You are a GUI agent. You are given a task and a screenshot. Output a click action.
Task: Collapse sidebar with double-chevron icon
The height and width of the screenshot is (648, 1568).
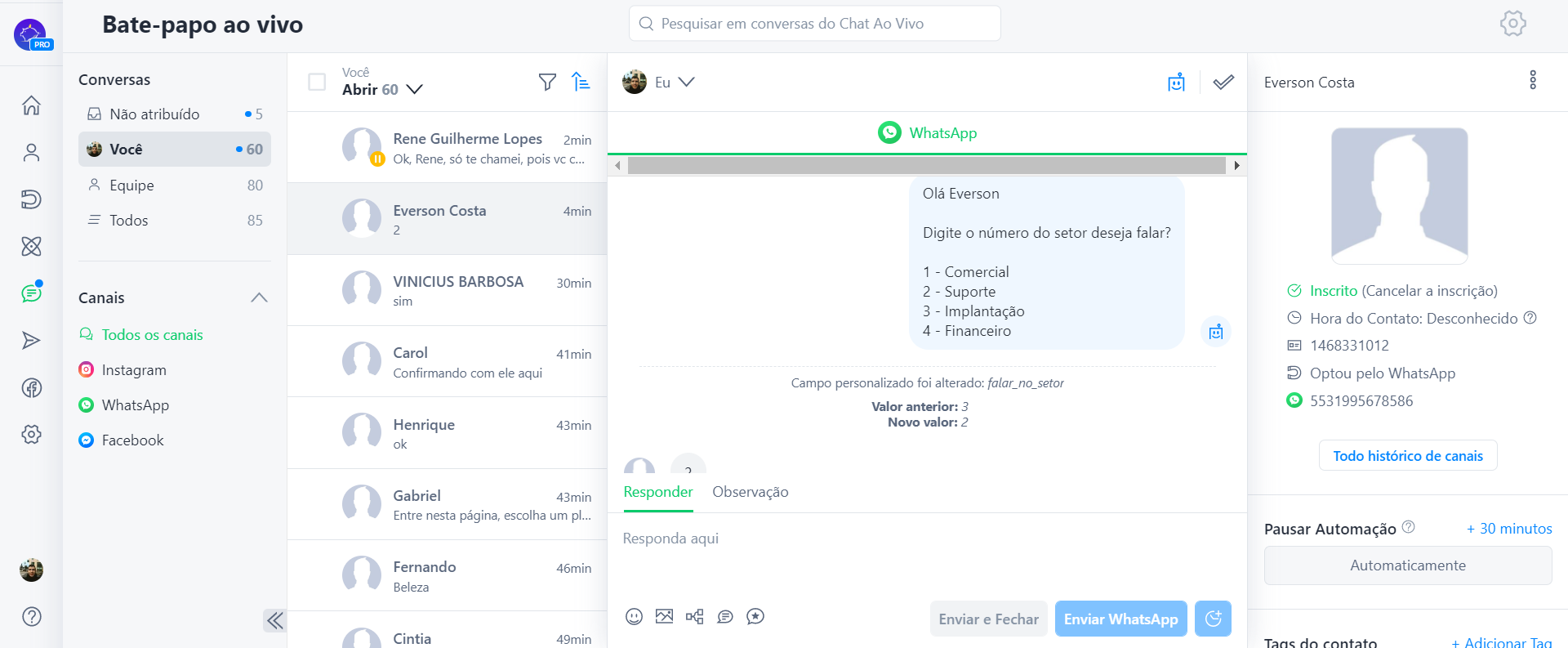274,620
